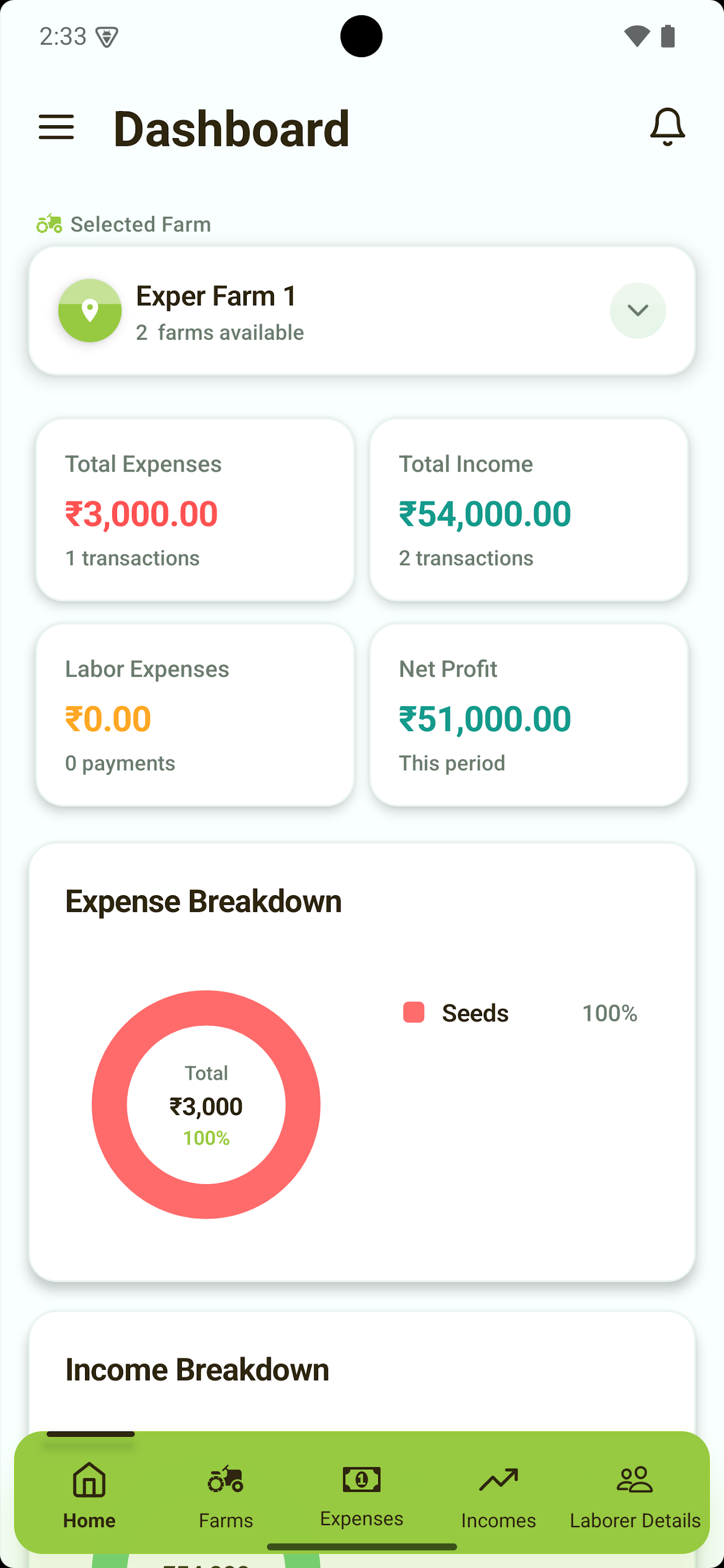Image resolution: width=724 pixels, height=1568 pixels.
Task: Open Incomes via trending arrow icon
Action: point(498,1480)
